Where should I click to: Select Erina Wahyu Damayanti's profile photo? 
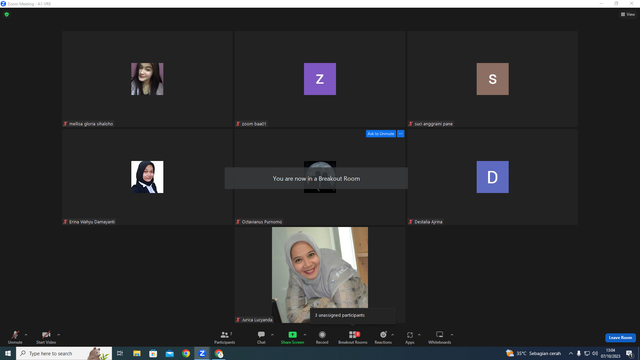[147, 177]
